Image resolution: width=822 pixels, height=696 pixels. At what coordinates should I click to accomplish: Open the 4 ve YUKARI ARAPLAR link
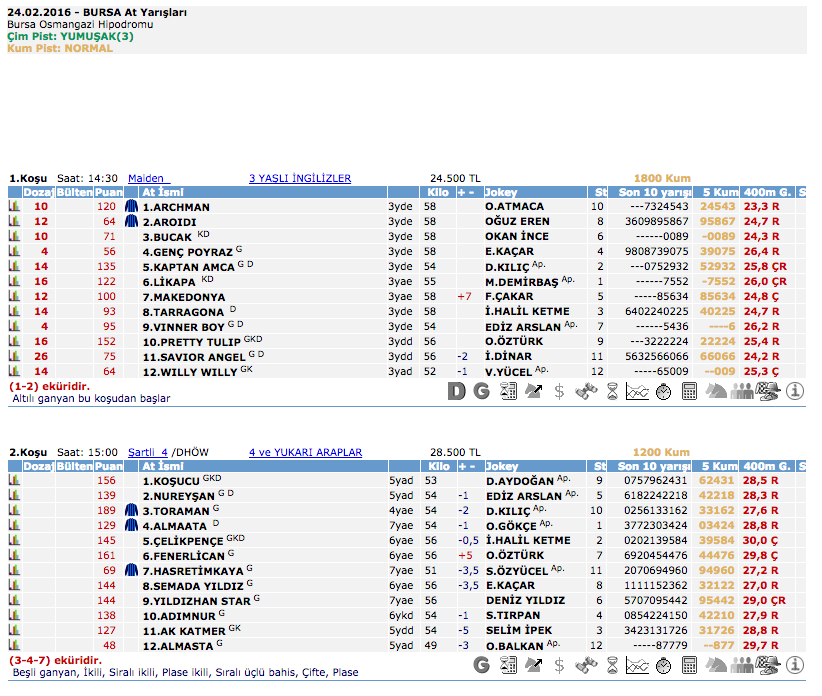point(305,452)
